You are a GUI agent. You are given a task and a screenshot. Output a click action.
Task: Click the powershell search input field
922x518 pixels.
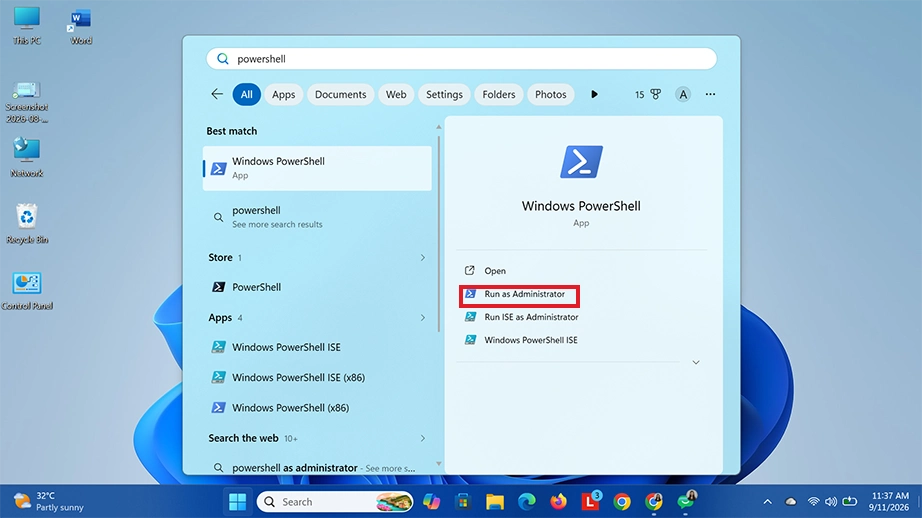tap(461, 59)
